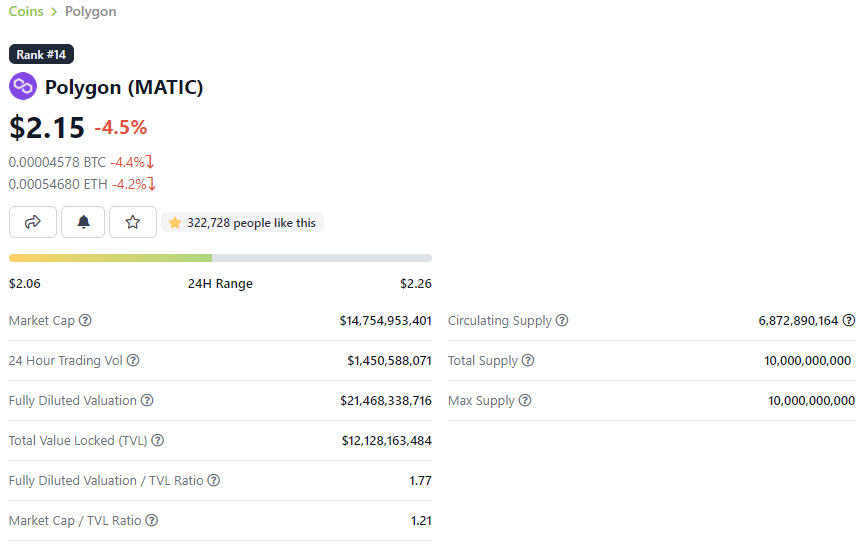
Task: Open Market Cap / TVL Ratio info icon
Action: coord(152,520)
